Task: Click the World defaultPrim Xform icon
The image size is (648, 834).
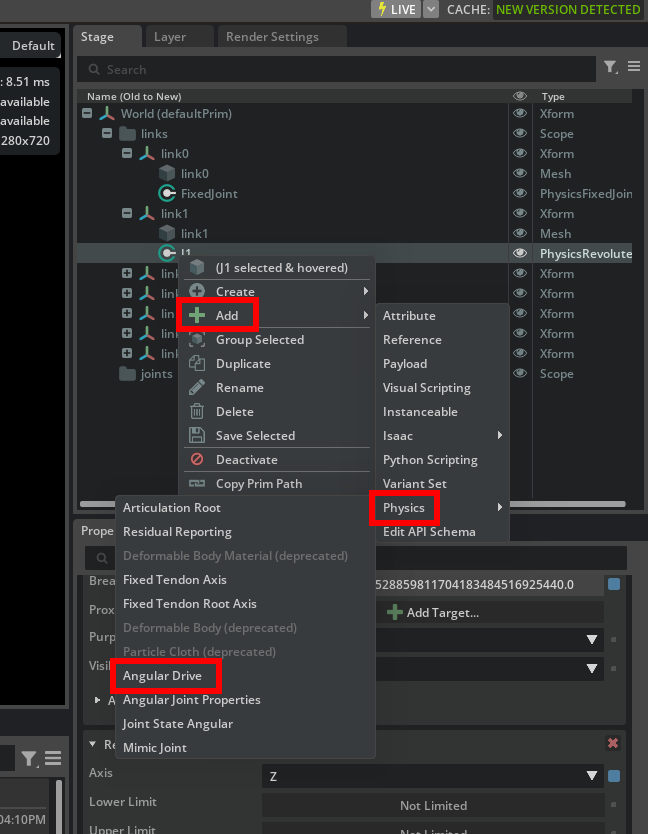Action: (107, 114)
